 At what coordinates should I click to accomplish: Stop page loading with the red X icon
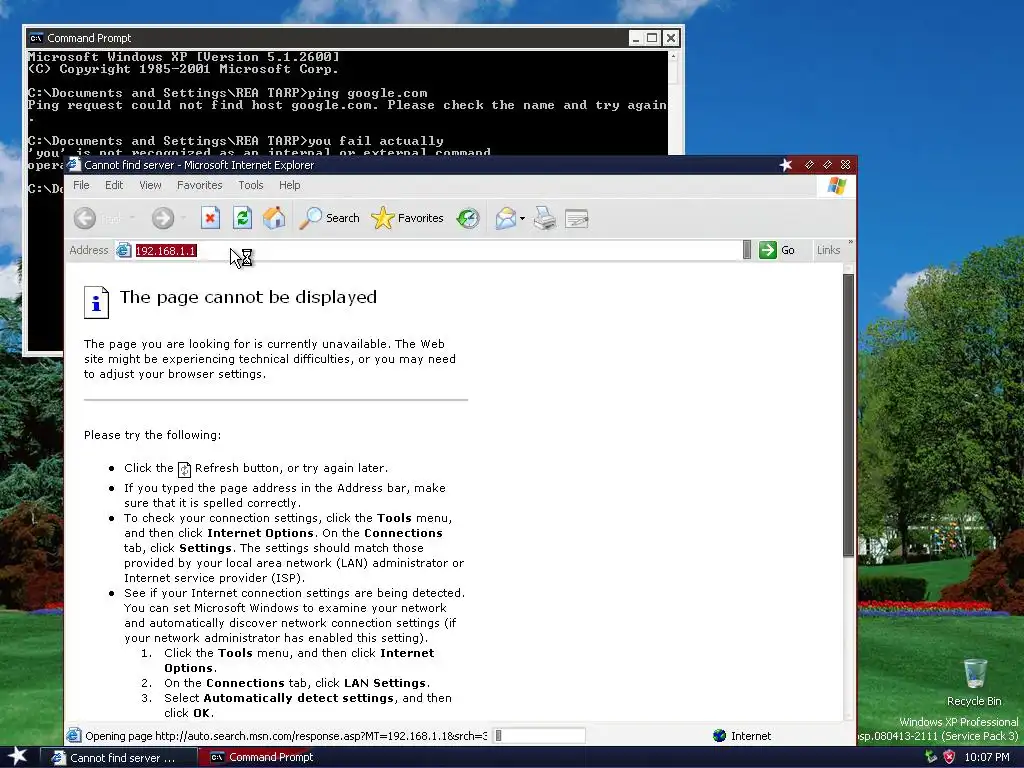tap(210, 218)
